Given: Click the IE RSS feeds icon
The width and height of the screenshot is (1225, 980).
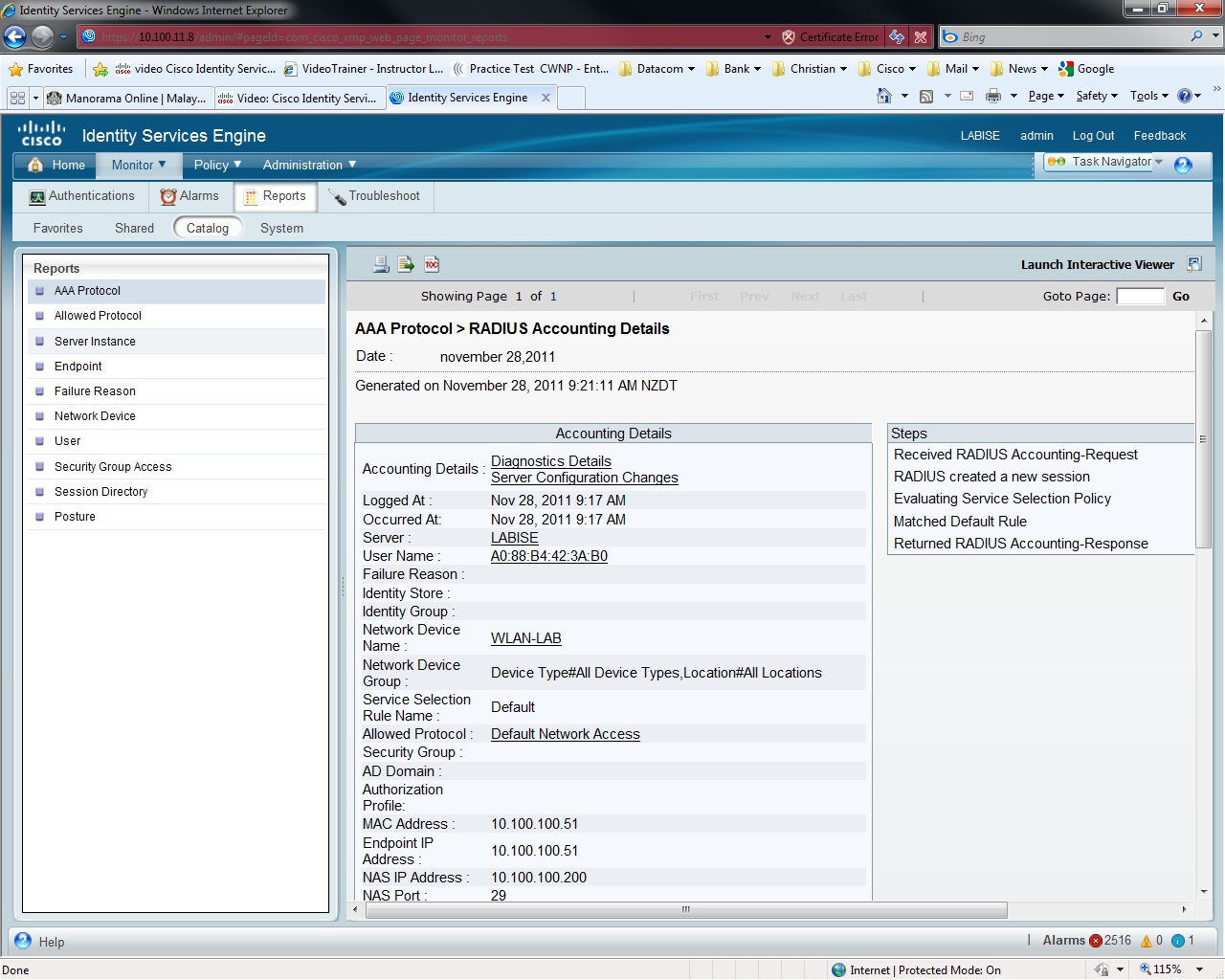Looking at the screenshot, I should [926, 96].
